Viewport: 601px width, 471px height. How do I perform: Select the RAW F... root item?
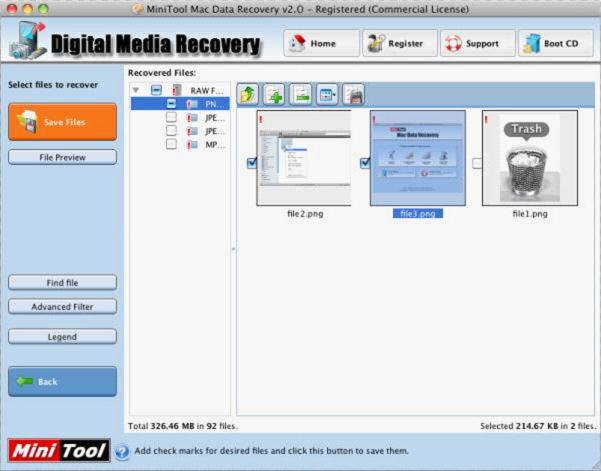tap(207, 90)
